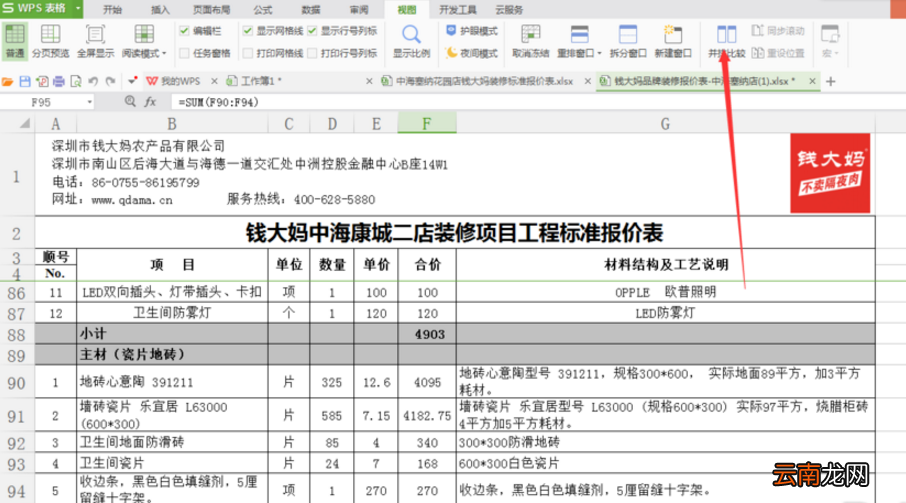Image resolution: width=906 pixels, height=503 pixels.
Task: Open 显示比例 zoom magnifier
Action: (x=411, y=35)
